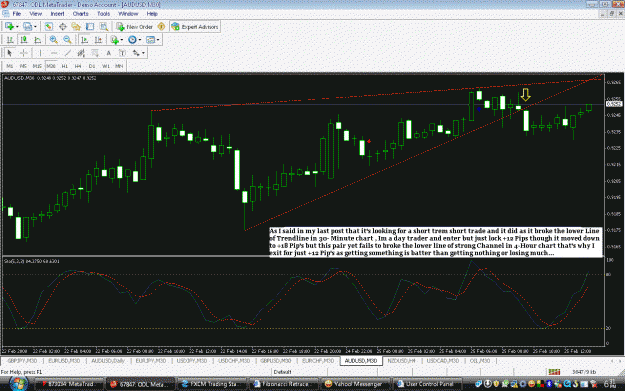The image size is (625, 391).
Task: Switch to the GBPJPY,M30 chart tab
Action: (x=22, y=361)
